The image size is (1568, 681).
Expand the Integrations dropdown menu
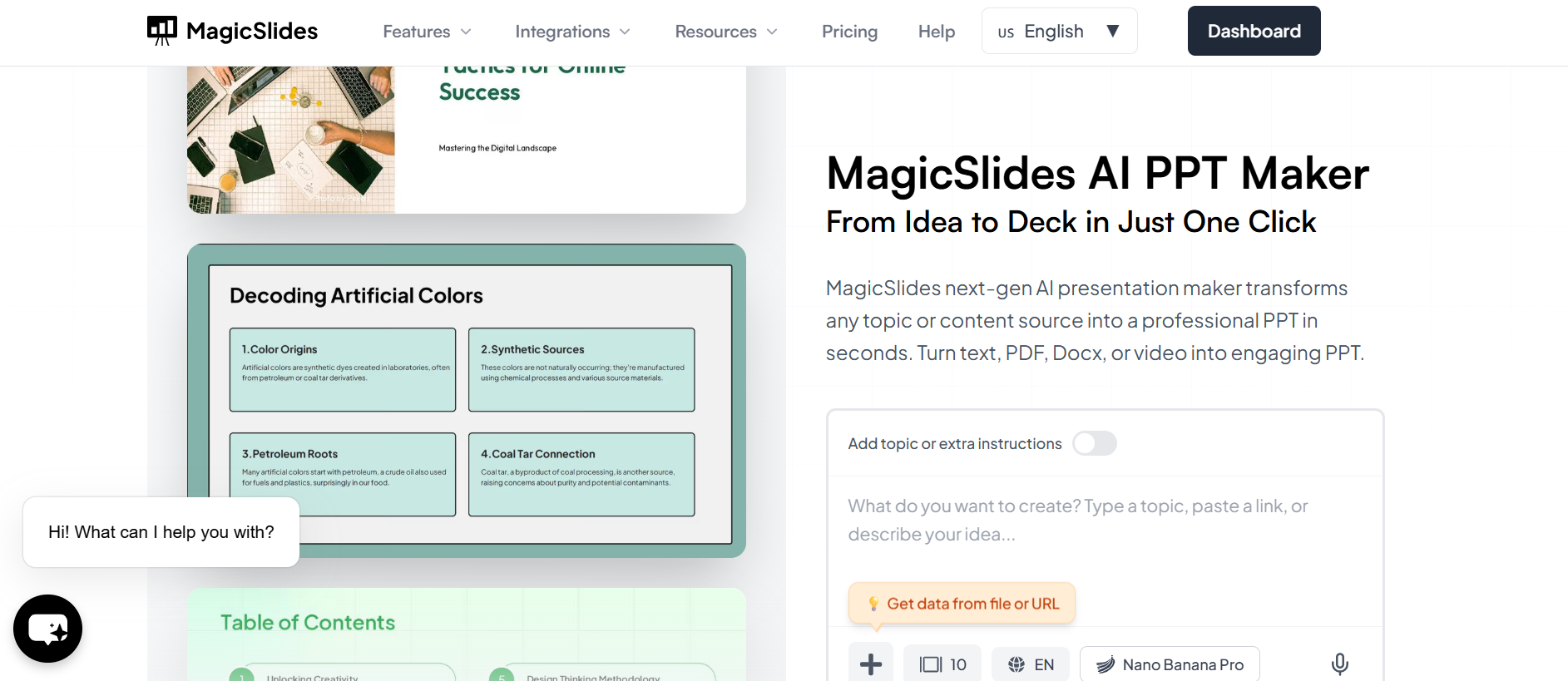[x=572, y=32]
